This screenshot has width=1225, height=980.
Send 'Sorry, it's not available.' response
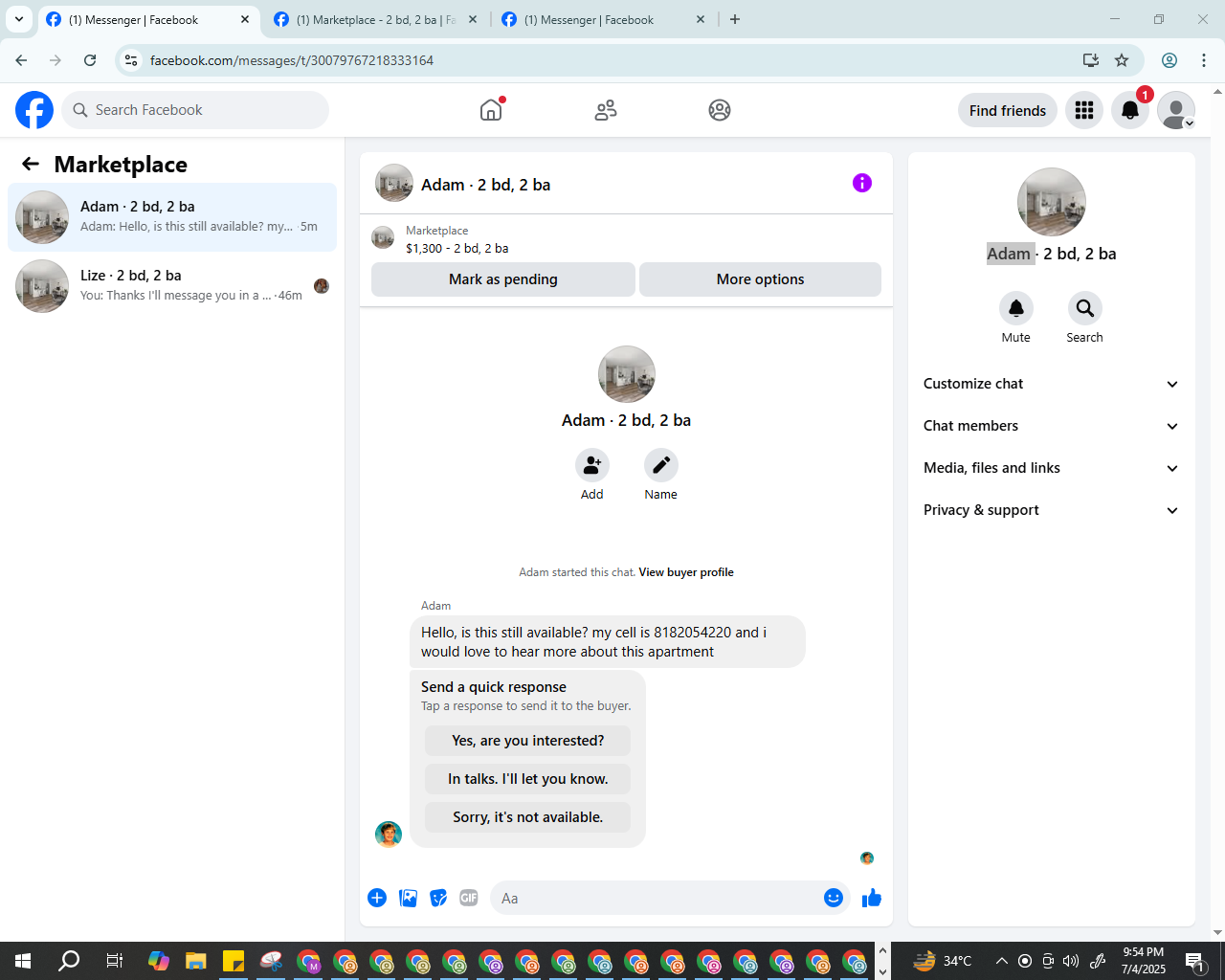point(528,817)
